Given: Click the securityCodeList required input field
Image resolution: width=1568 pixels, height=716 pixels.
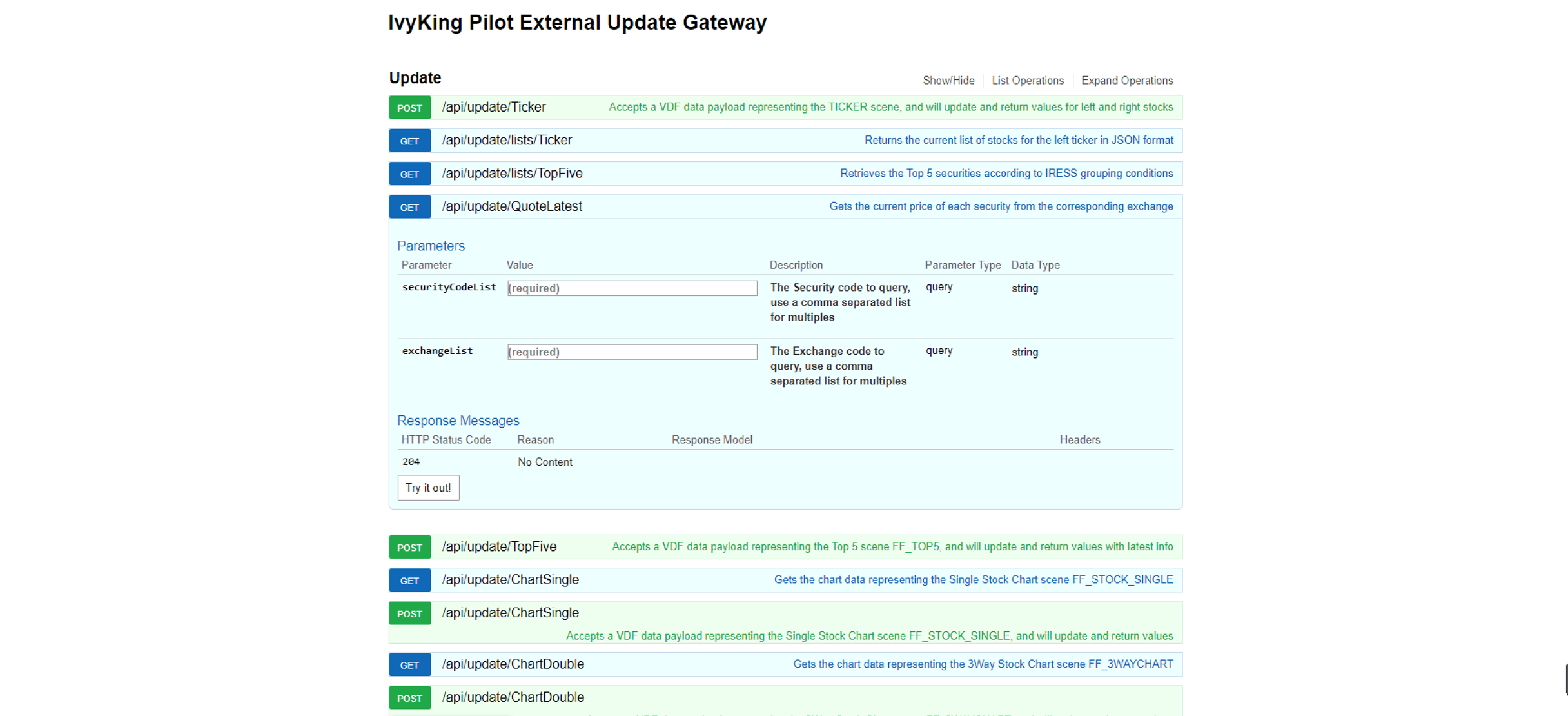Looking at the screenshot, I should 632,288.
